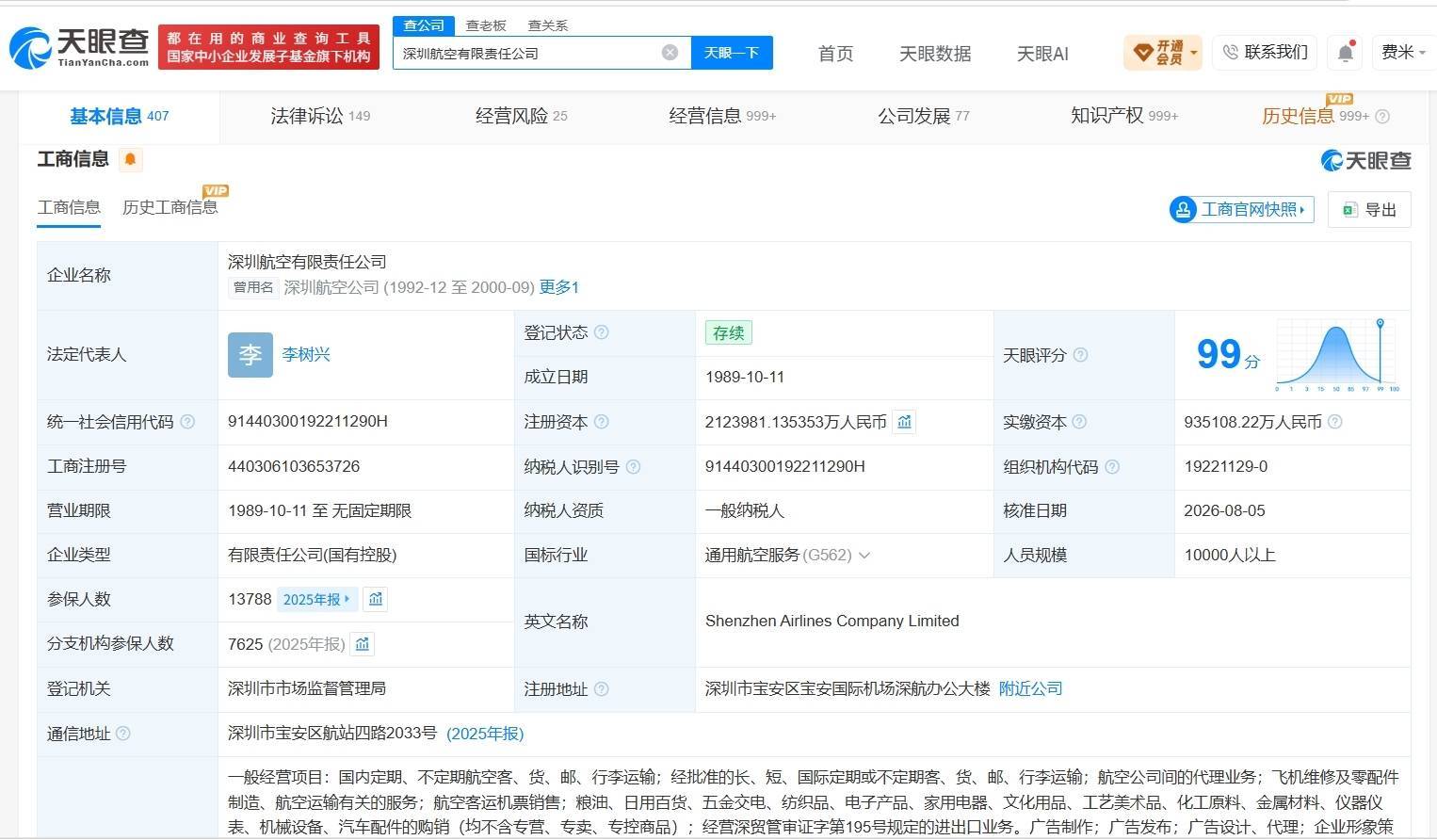
Task: Click the chart icon after the 注册资本 amount
Action: coord(904,422)
